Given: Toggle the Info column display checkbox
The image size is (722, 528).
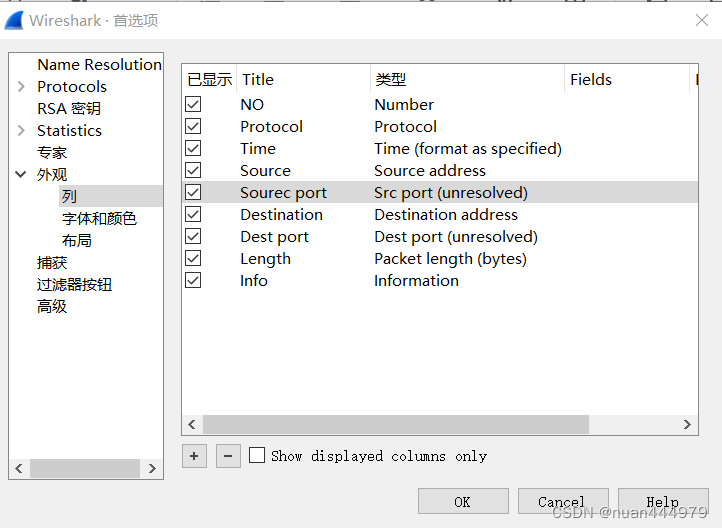Looking at the screenshot, I should click(x=193, y=280).
